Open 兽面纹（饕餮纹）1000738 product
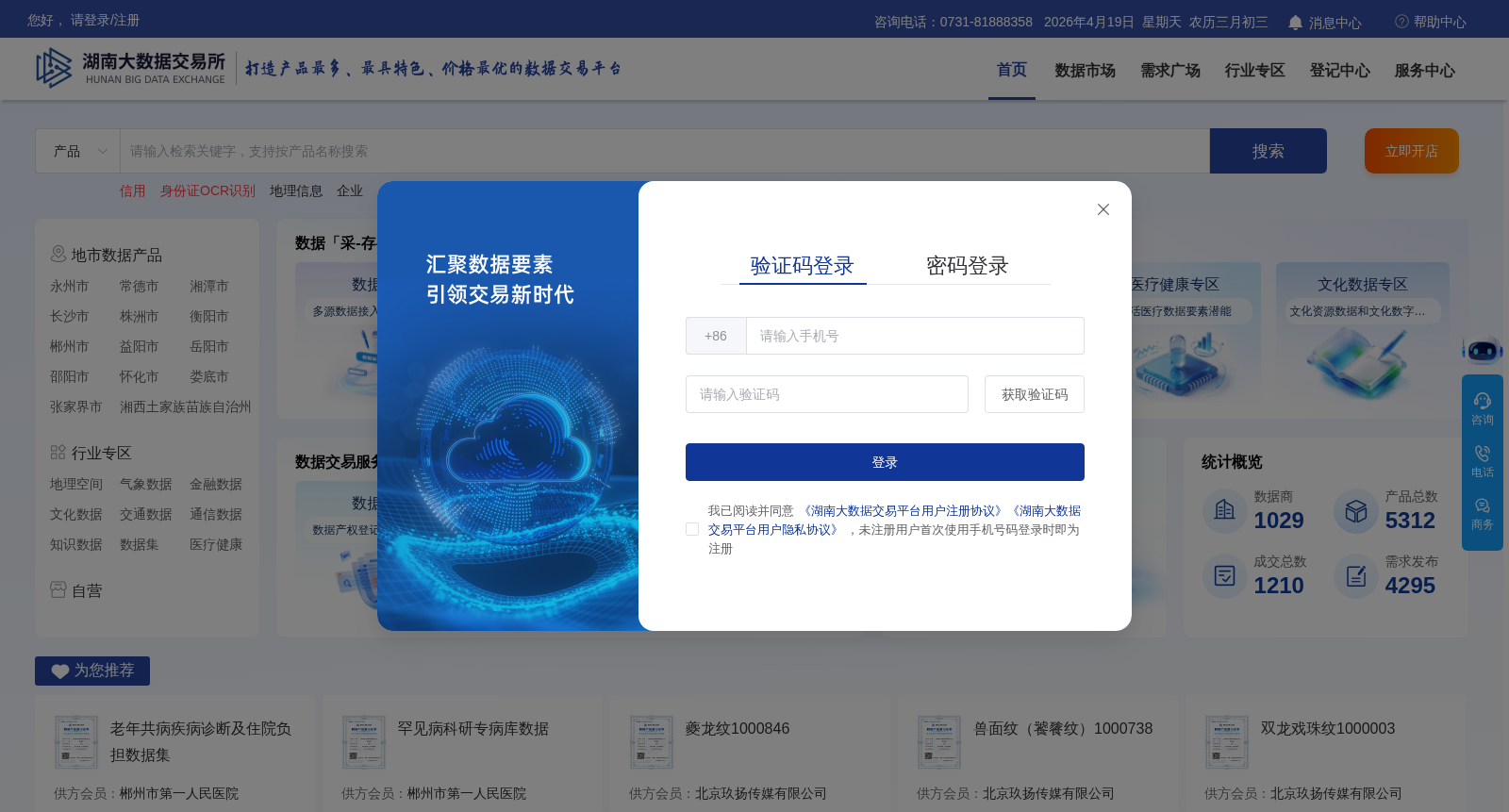Image resolution: width=1509 pixels, height=812 pixels. 1063,729
